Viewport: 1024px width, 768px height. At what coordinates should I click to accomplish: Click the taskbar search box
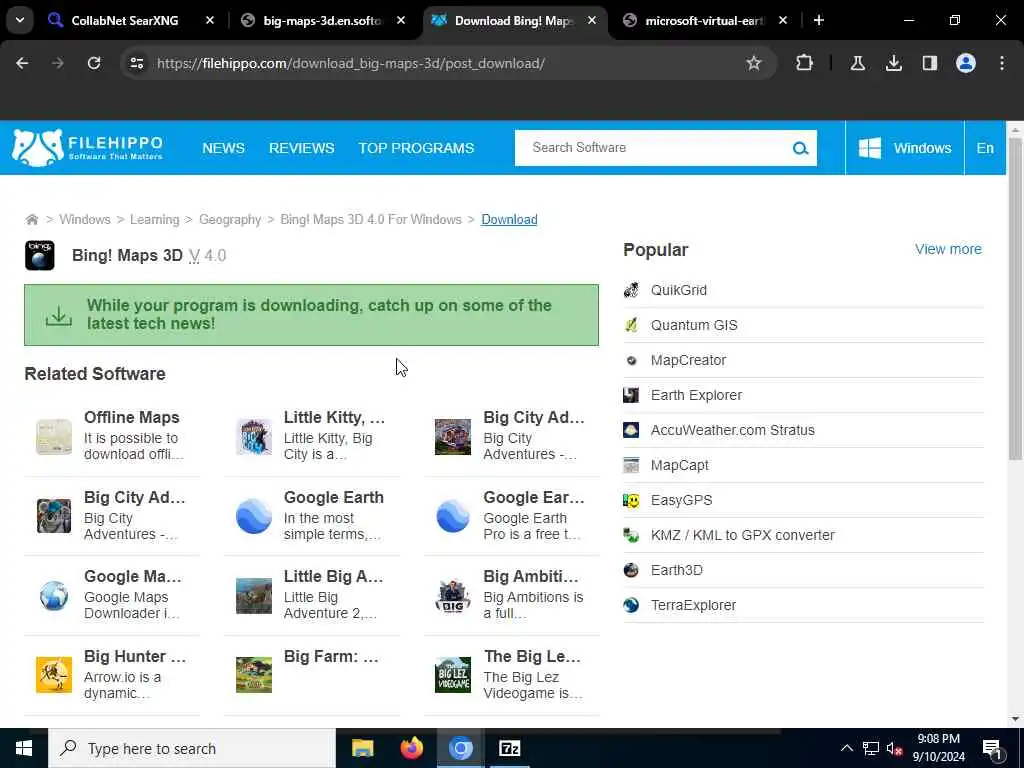(192, 748)
